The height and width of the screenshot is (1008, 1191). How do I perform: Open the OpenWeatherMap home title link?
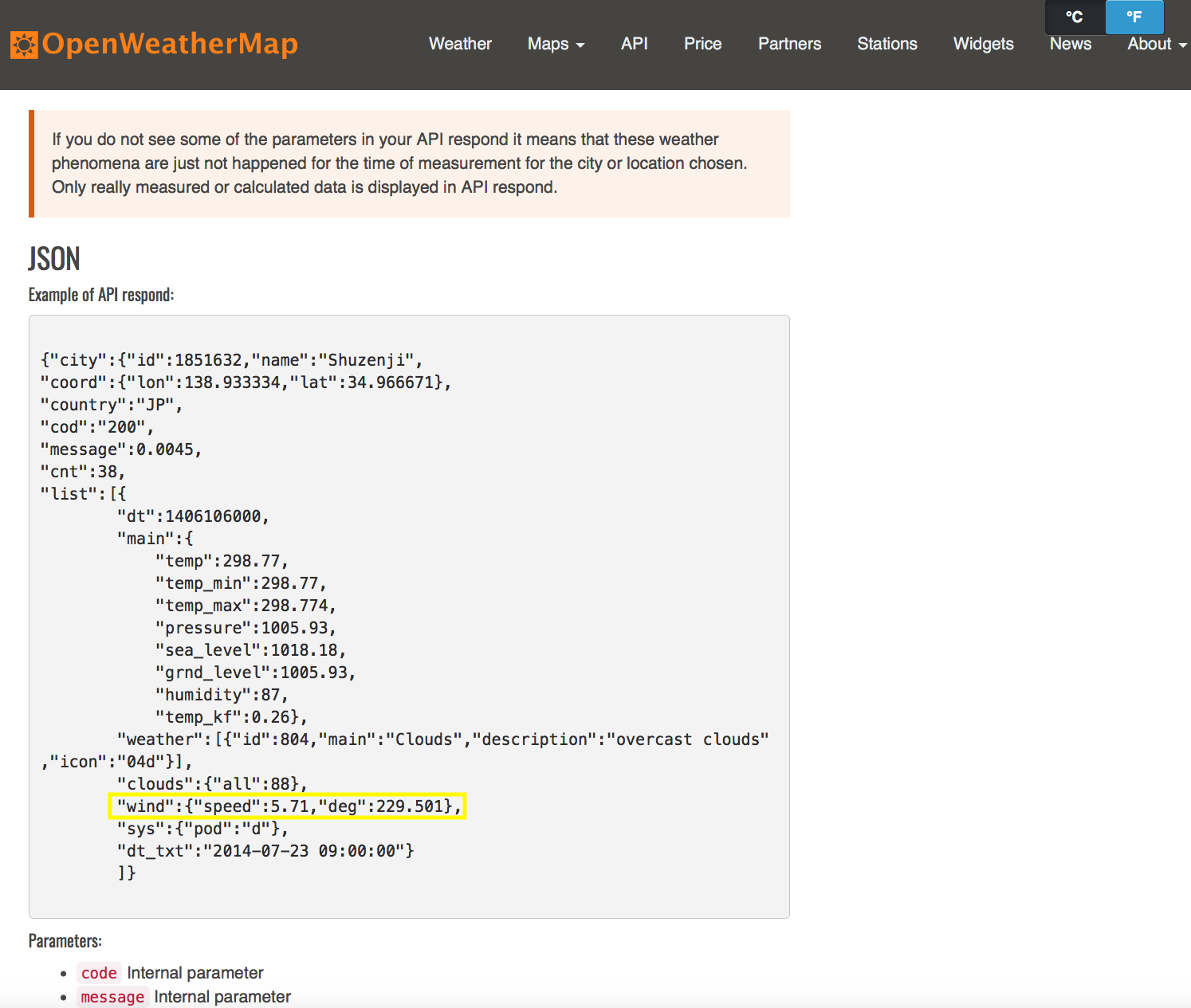coord(170,44)
